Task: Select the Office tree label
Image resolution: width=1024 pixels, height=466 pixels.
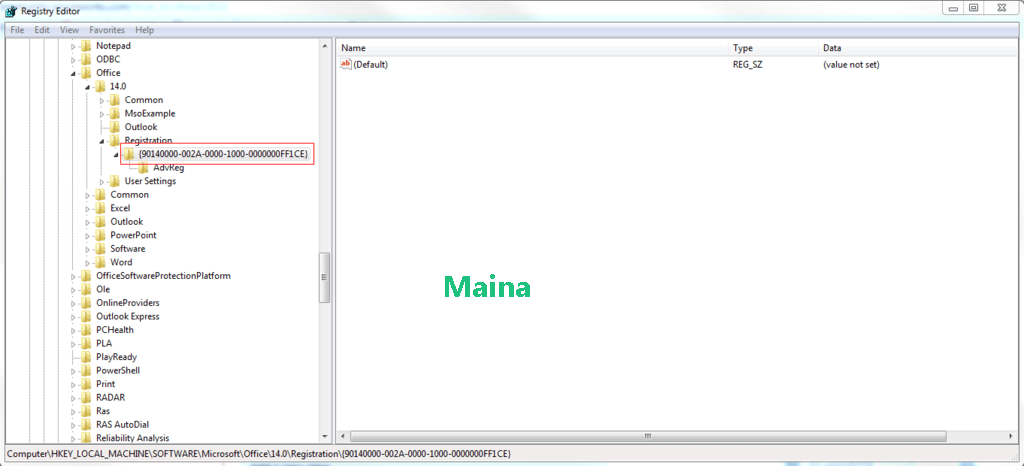Action: click(108, 73)
